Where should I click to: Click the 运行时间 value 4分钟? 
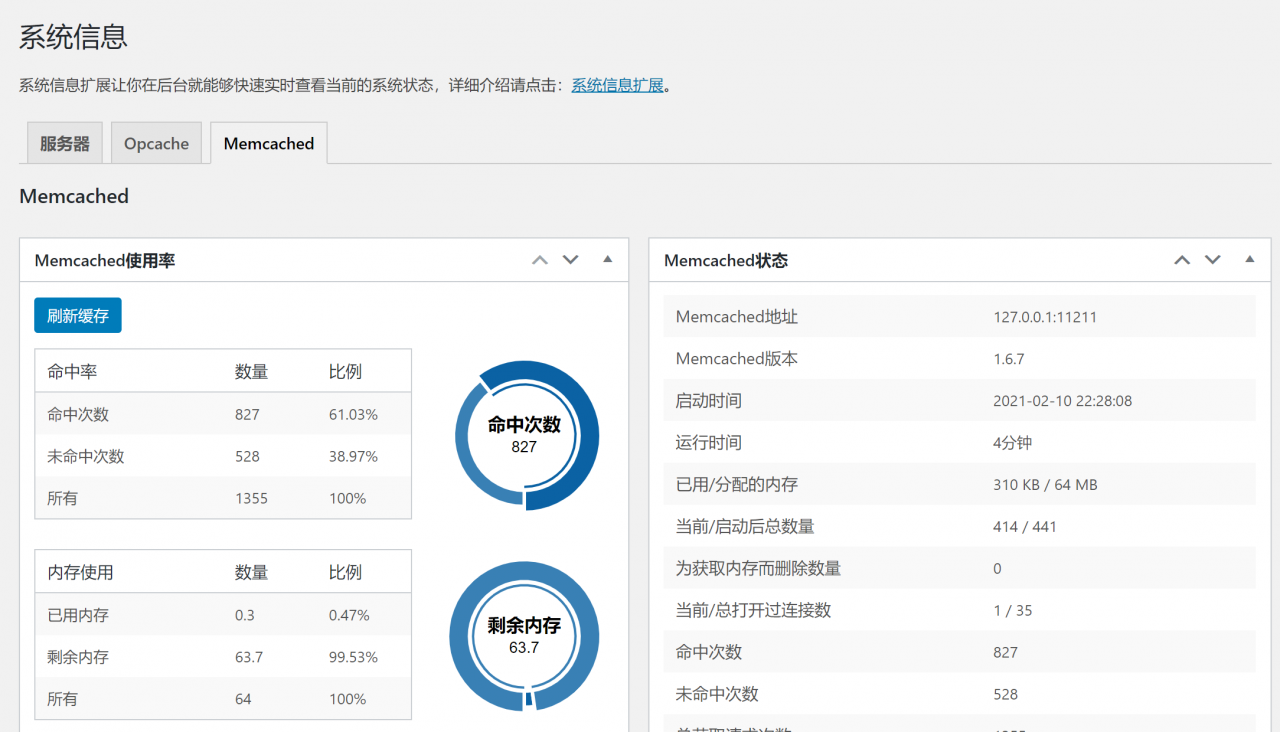1012,443
